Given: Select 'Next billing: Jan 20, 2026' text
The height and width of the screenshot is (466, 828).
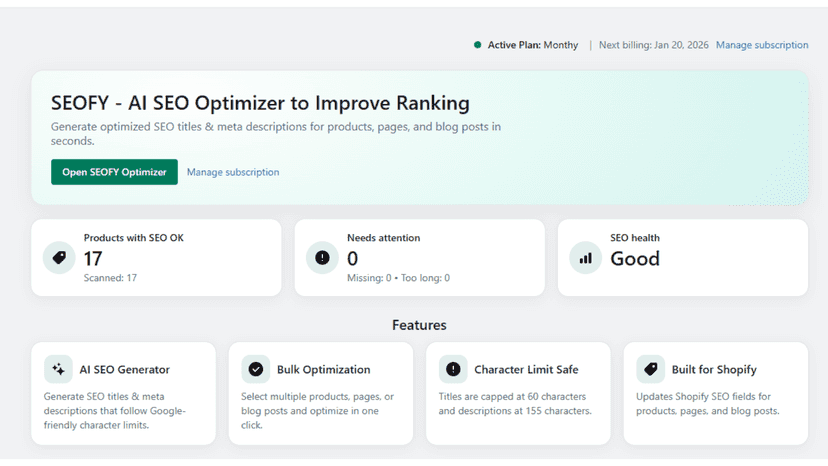Looking at the screenshot, I should (654, 45).
